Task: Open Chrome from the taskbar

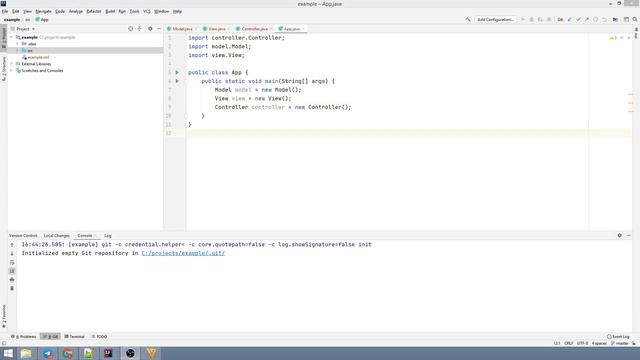Action: pyautogui.click(x=68, y=353)
